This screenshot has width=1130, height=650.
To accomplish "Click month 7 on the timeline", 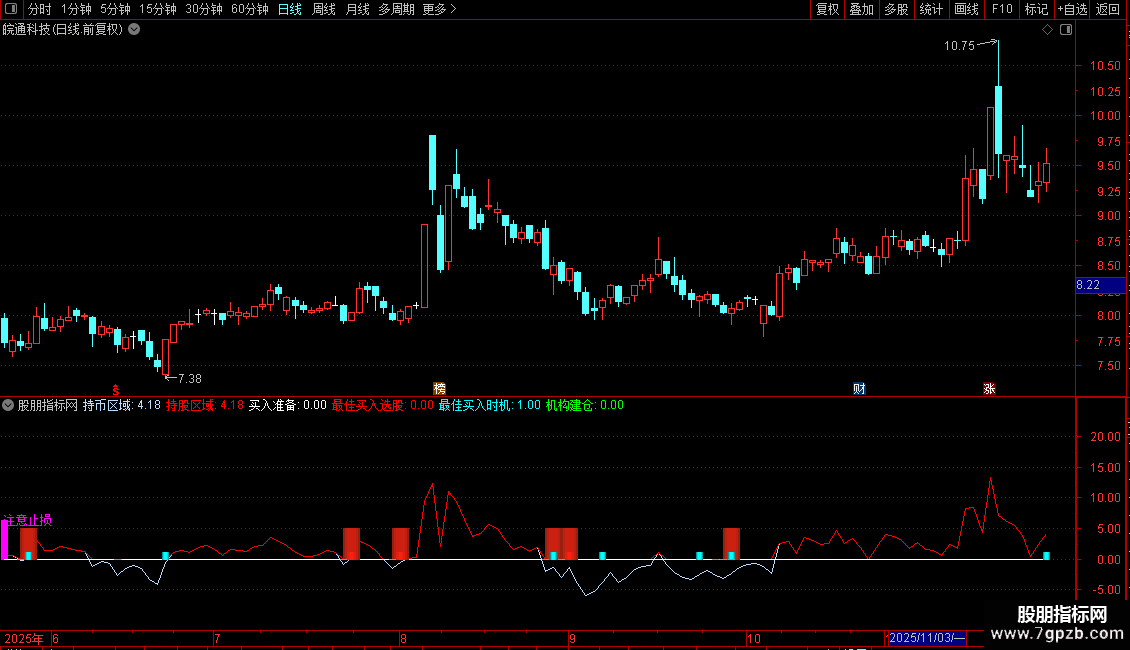I will coord(217,638).
